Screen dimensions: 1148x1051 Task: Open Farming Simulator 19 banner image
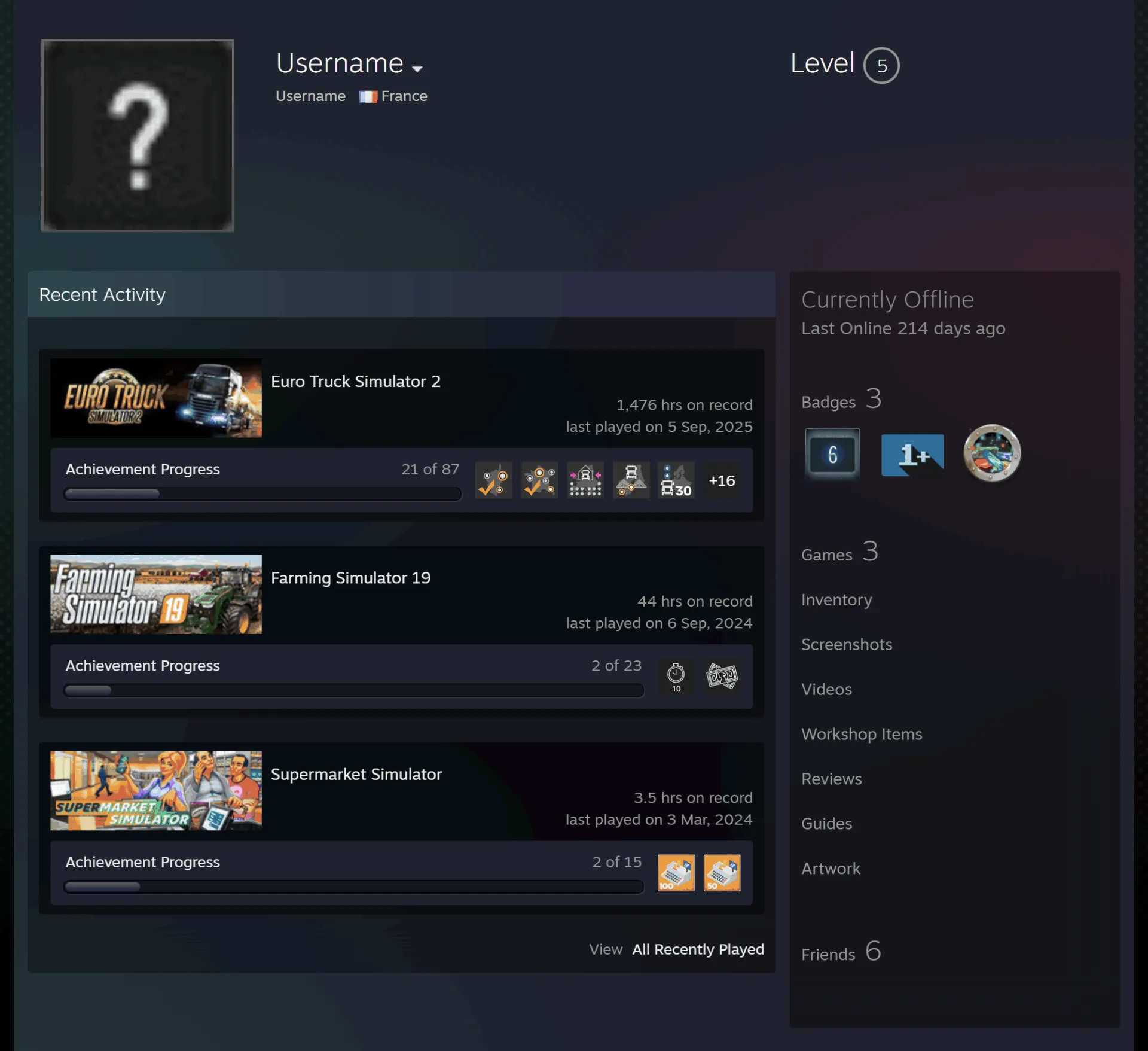pos(156,594)
